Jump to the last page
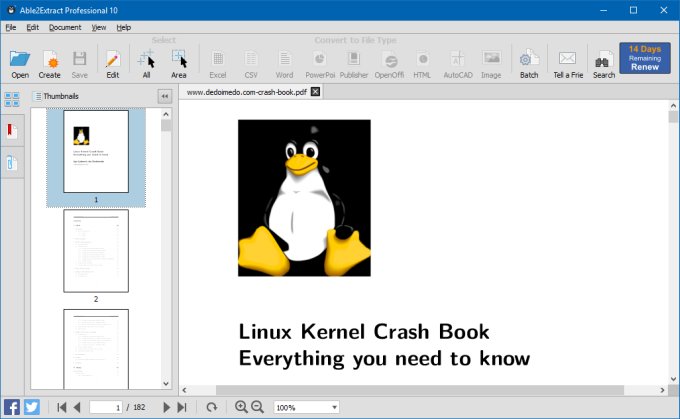Screen dimensions: 680x419 tap(182, 407)
